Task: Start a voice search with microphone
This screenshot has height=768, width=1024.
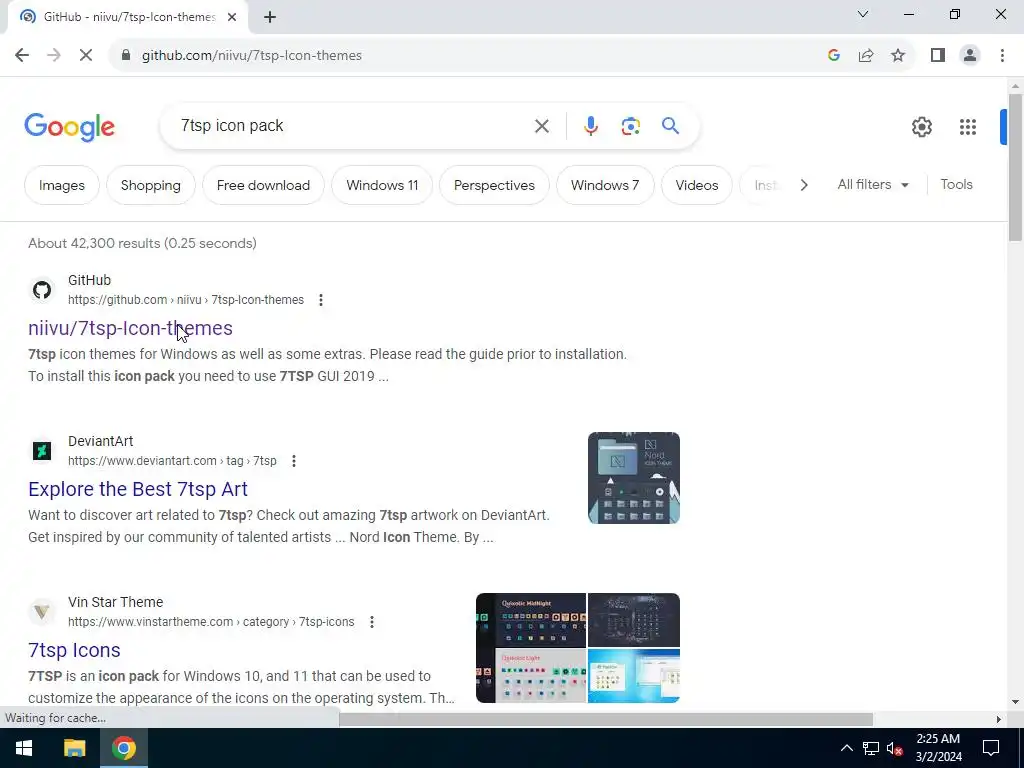Action: (x=590, y=126)
